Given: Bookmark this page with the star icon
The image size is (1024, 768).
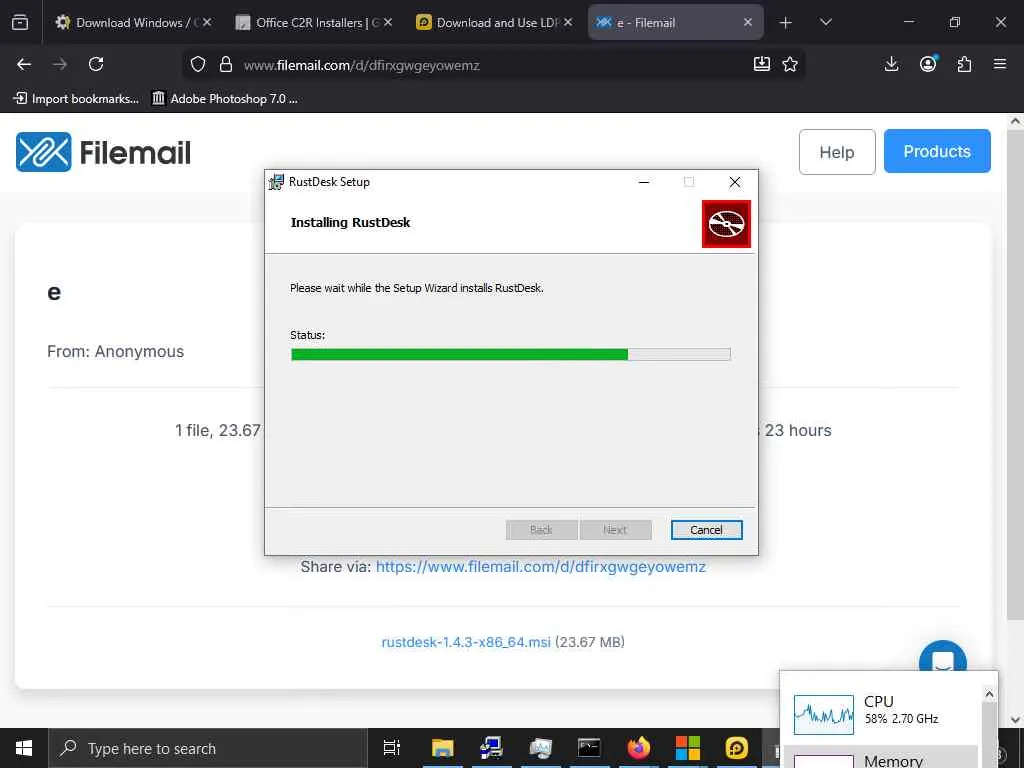Looking at the screenshot, I should pos(790,64).
